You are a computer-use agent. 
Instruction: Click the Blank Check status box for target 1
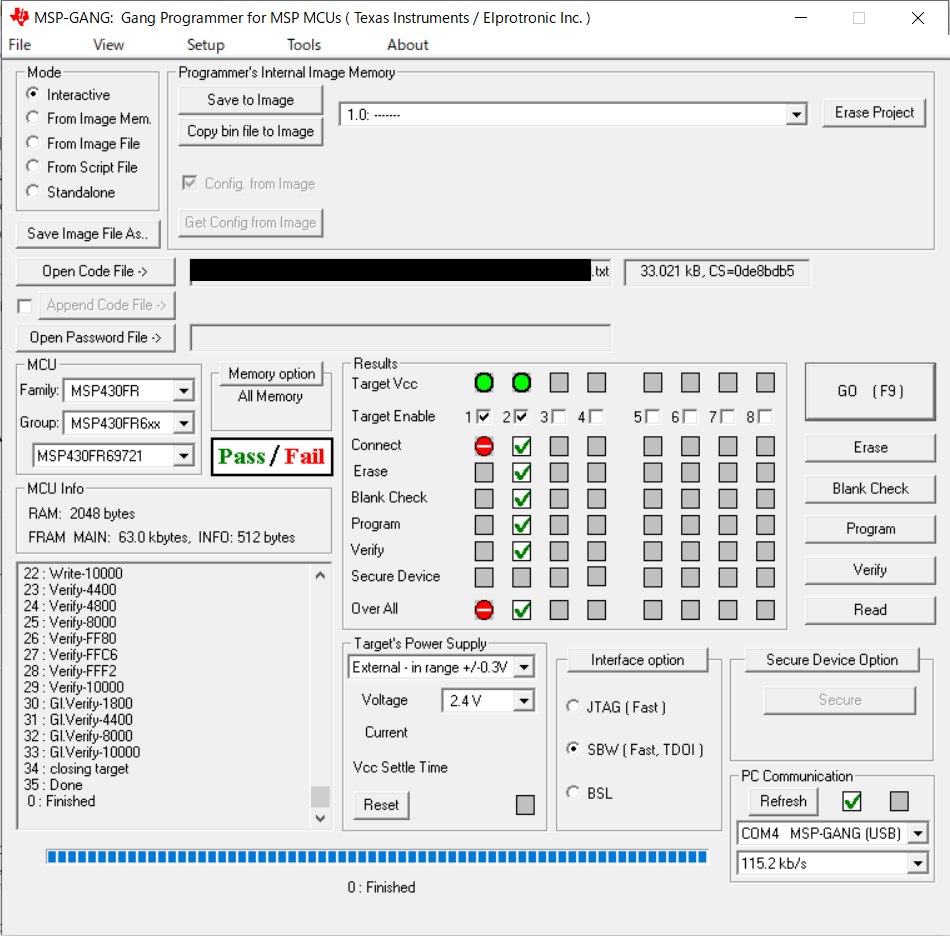point(483,499)
